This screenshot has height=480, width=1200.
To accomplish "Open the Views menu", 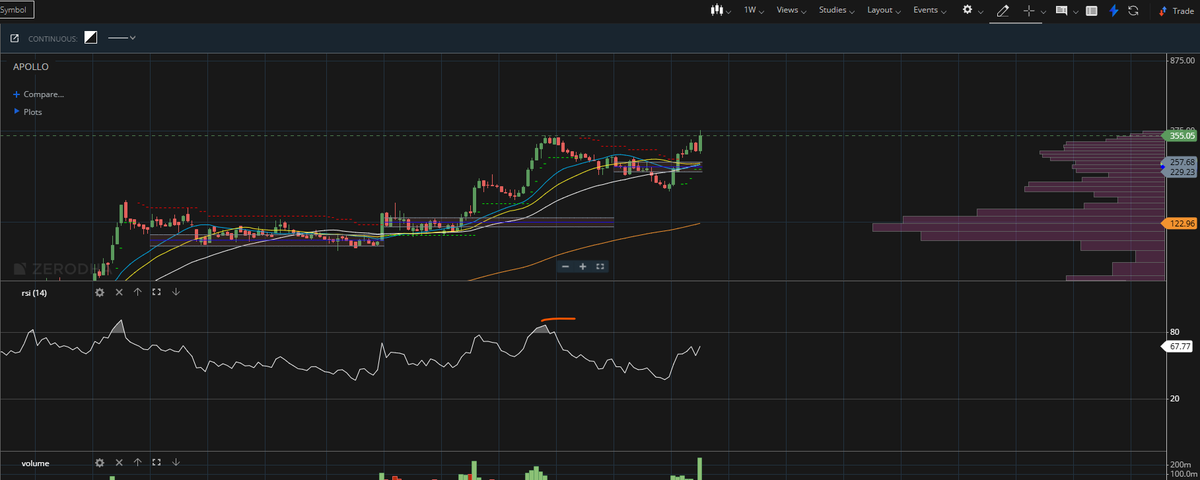I will tap(791, 10).
